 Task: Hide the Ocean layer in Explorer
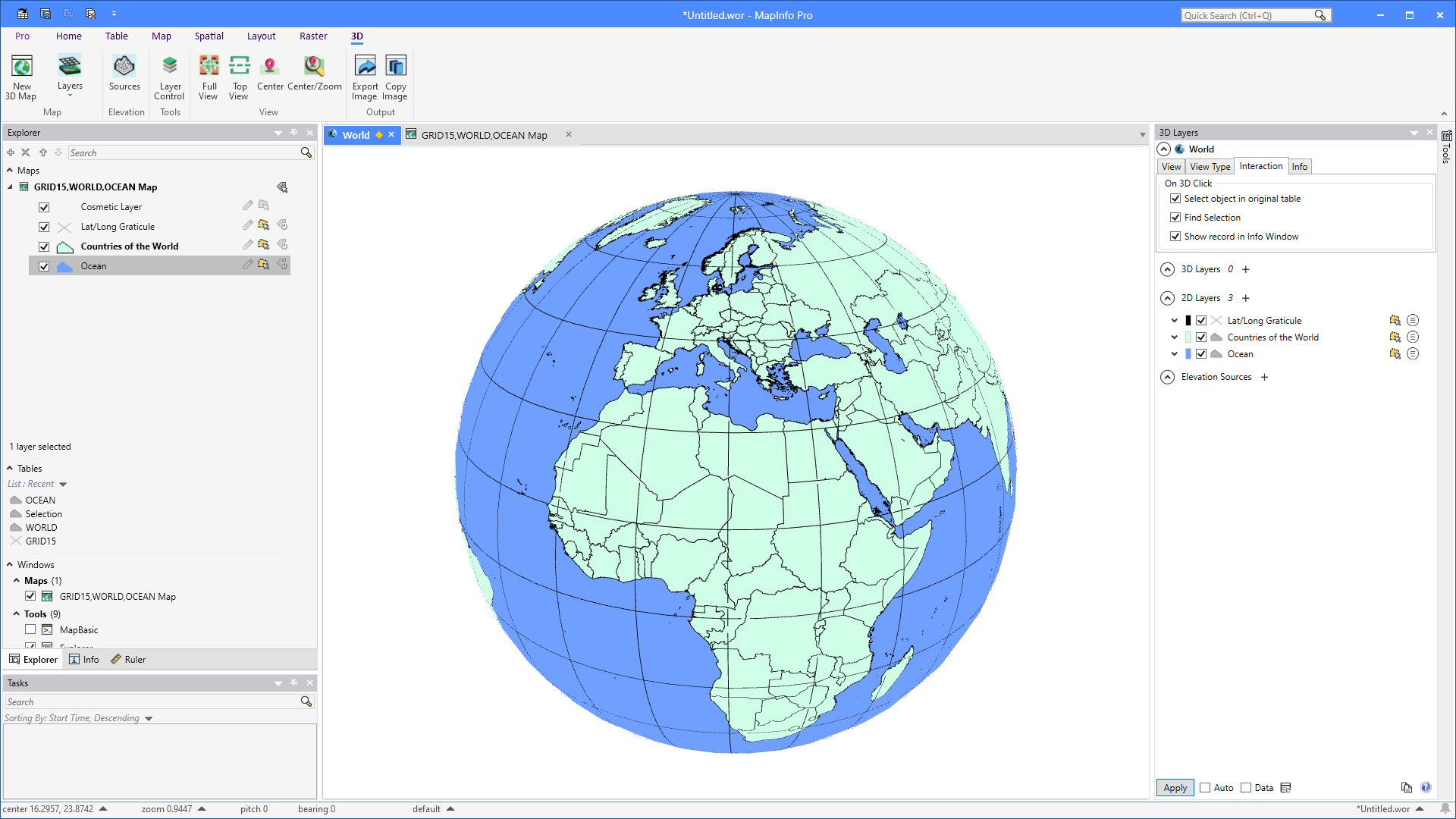pos(44,265)
